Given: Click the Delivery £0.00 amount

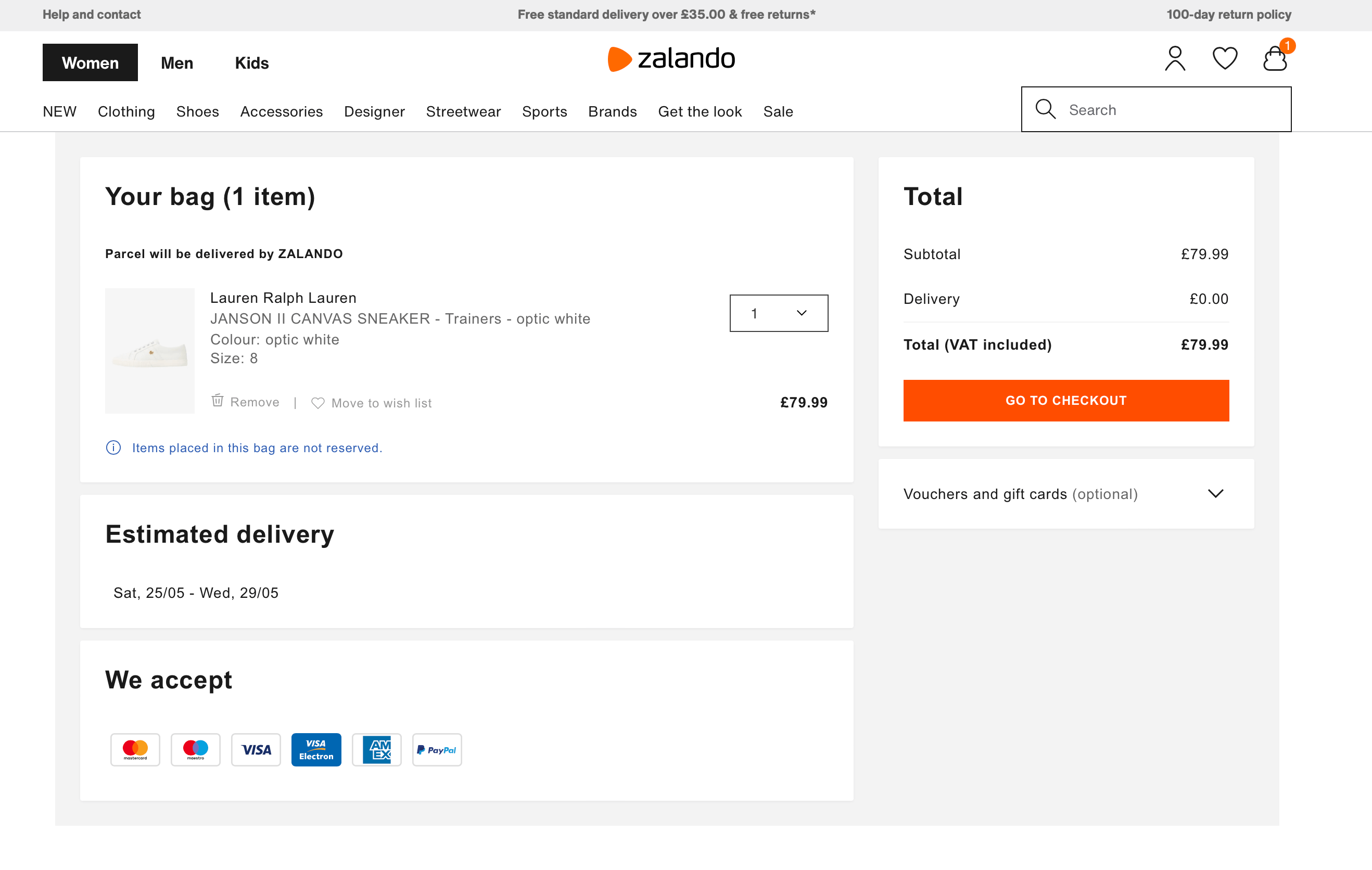Looking at the screenshot, I should pyautogui.click(x=1209, y=299).
